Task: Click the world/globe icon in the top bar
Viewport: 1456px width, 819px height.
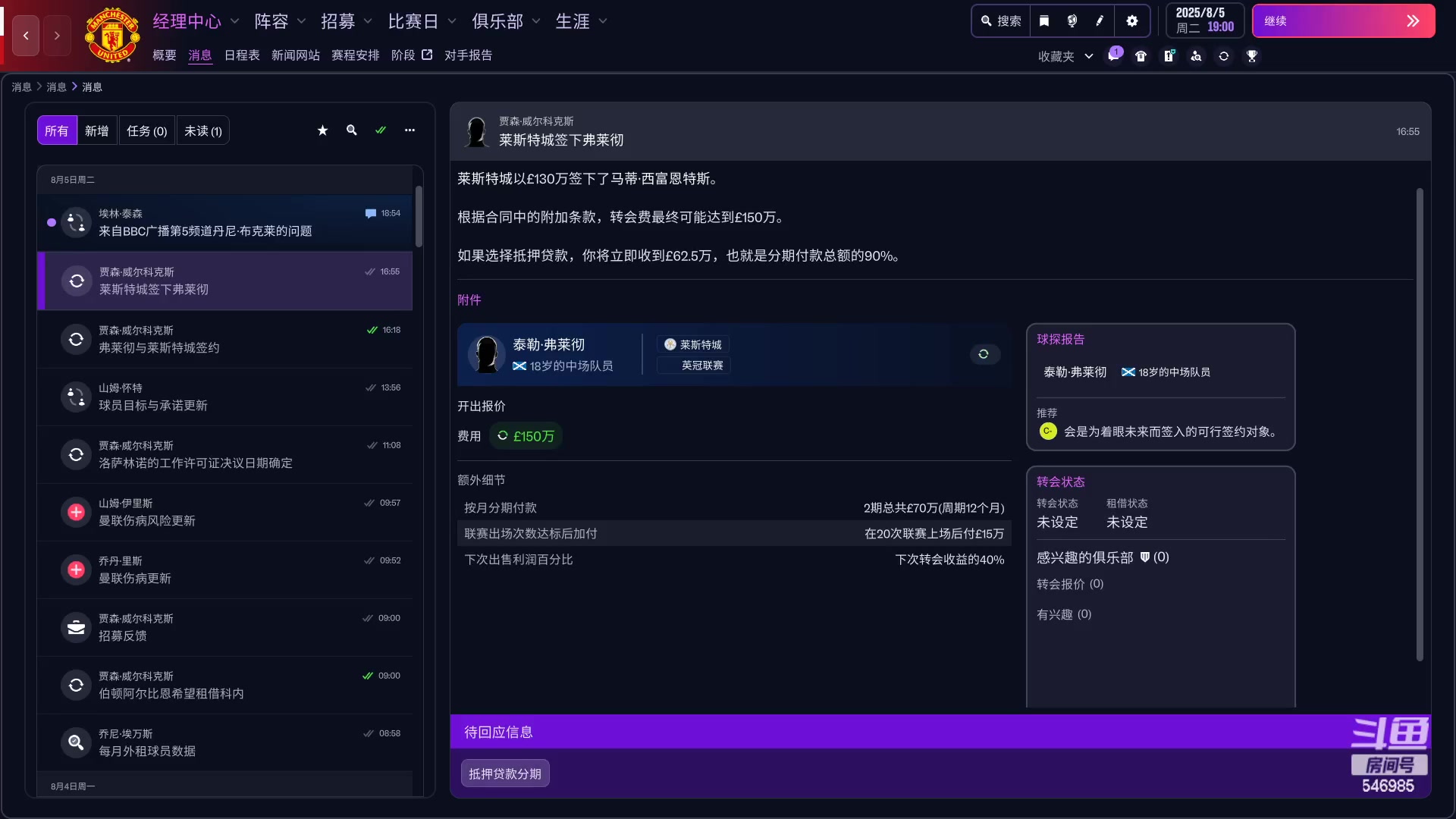Action: coord(1072,20)
